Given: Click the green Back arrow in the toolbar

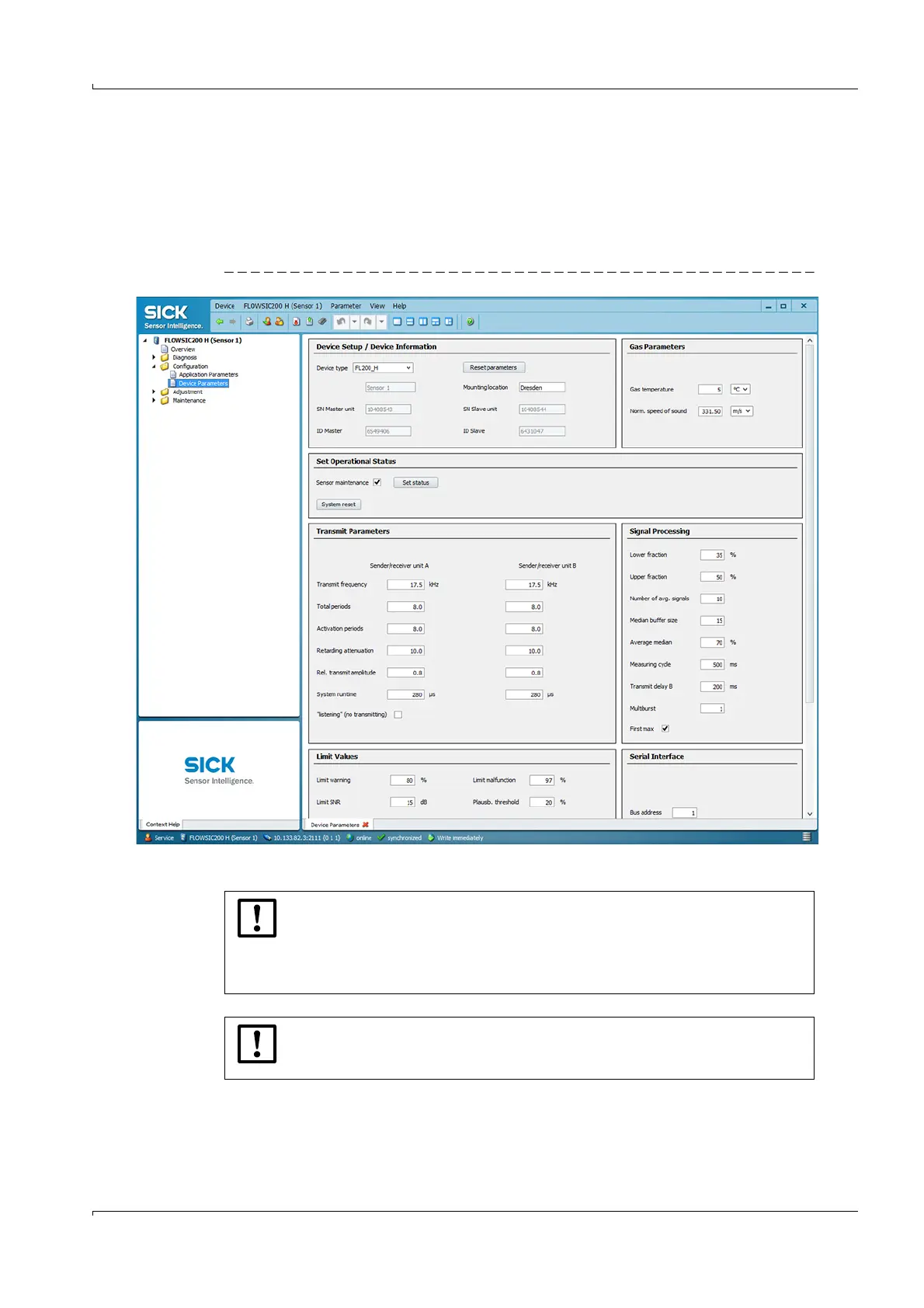Looking at the screenshot, I should point(220,322).
